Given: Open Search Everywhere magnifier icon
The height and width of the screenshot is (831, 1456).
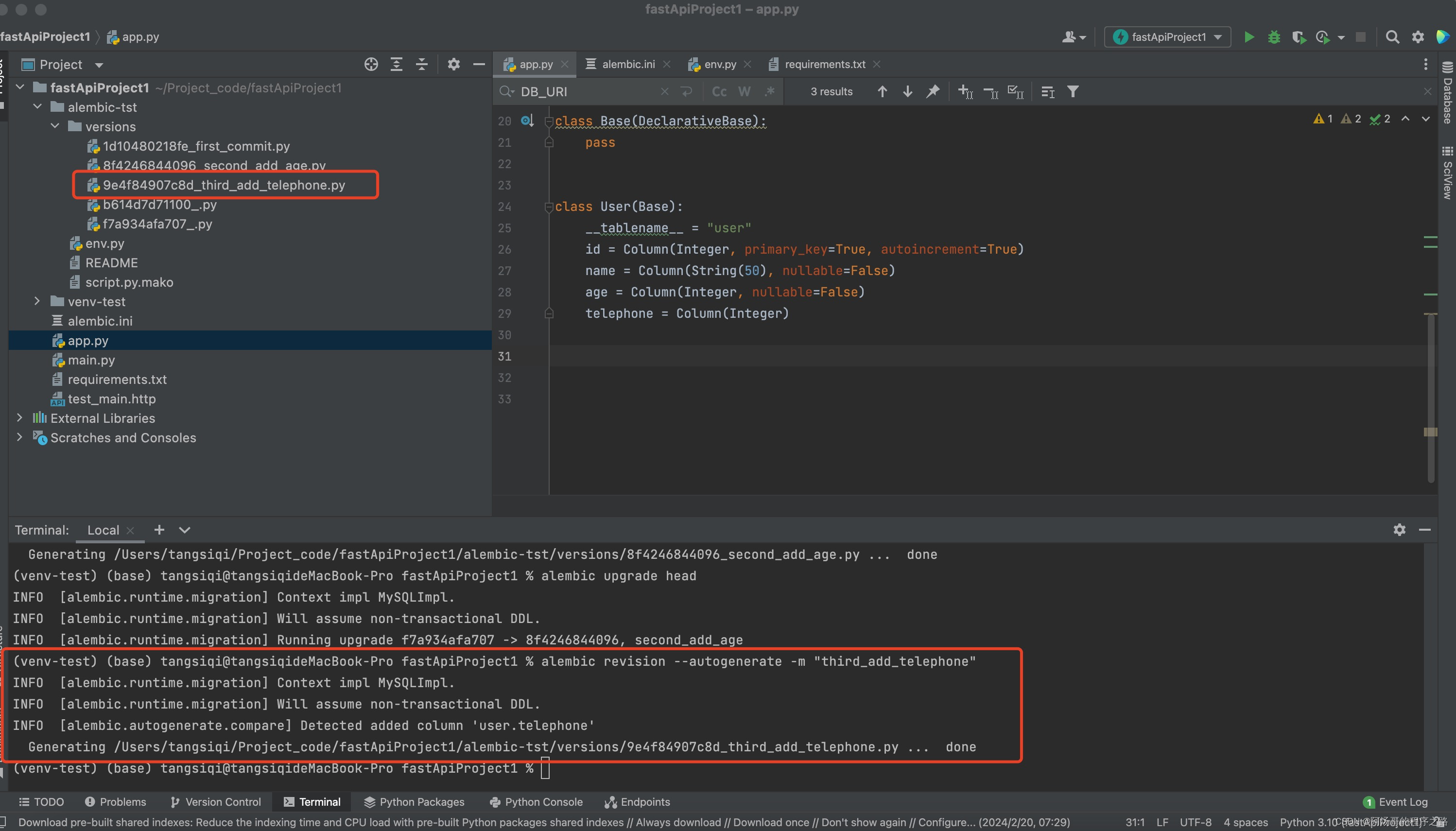Looking at the screenshot, I should [1393, 37].
